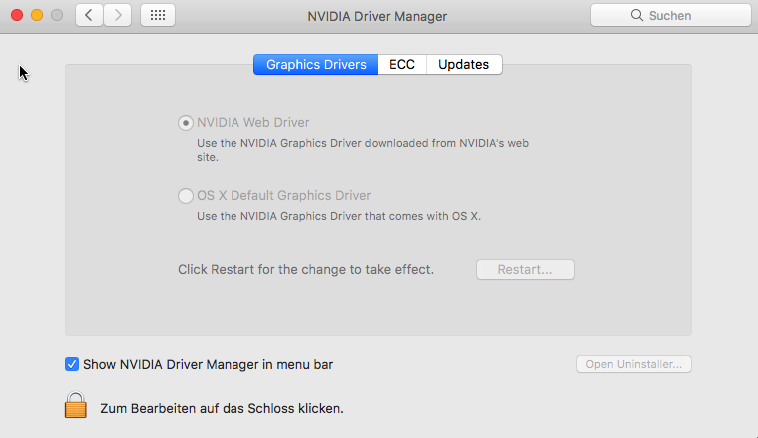Click the padlock icon to unlock settings
The height and width of the screenshot is (438, 758).
[x=76, y=405]
